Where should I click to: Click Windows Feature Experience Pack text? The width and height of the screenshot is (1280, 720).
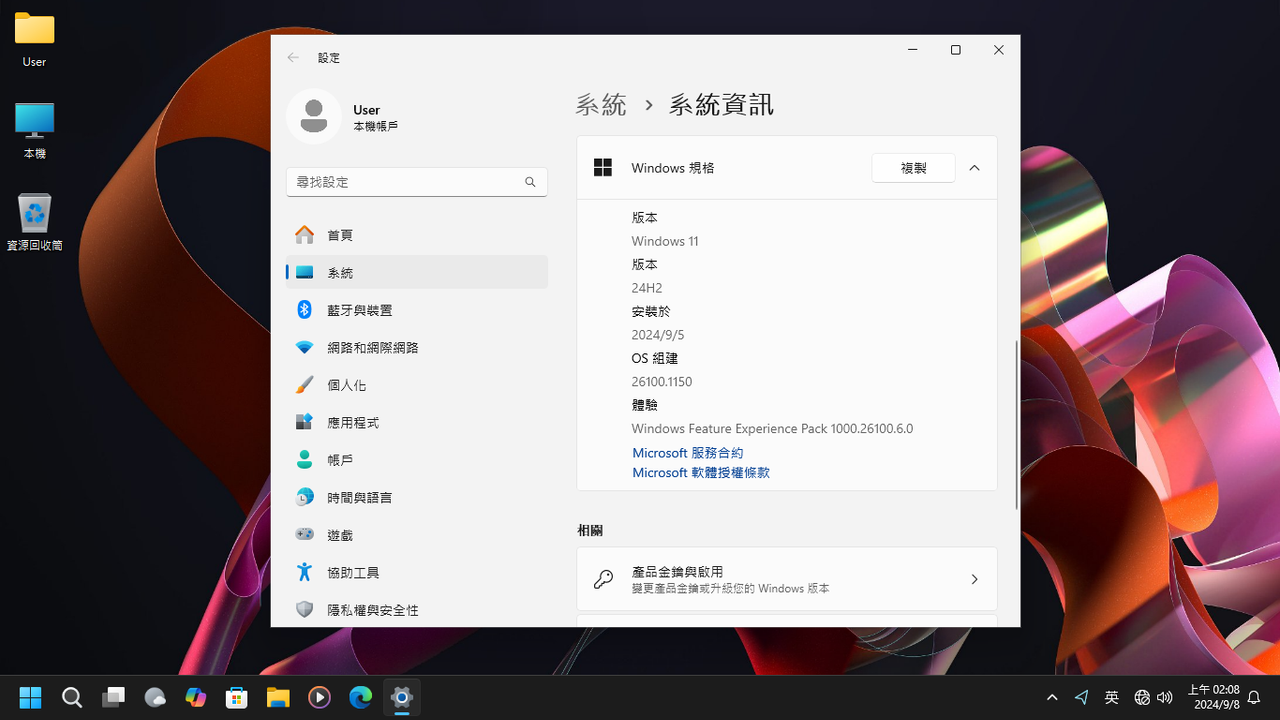(772, 429)
